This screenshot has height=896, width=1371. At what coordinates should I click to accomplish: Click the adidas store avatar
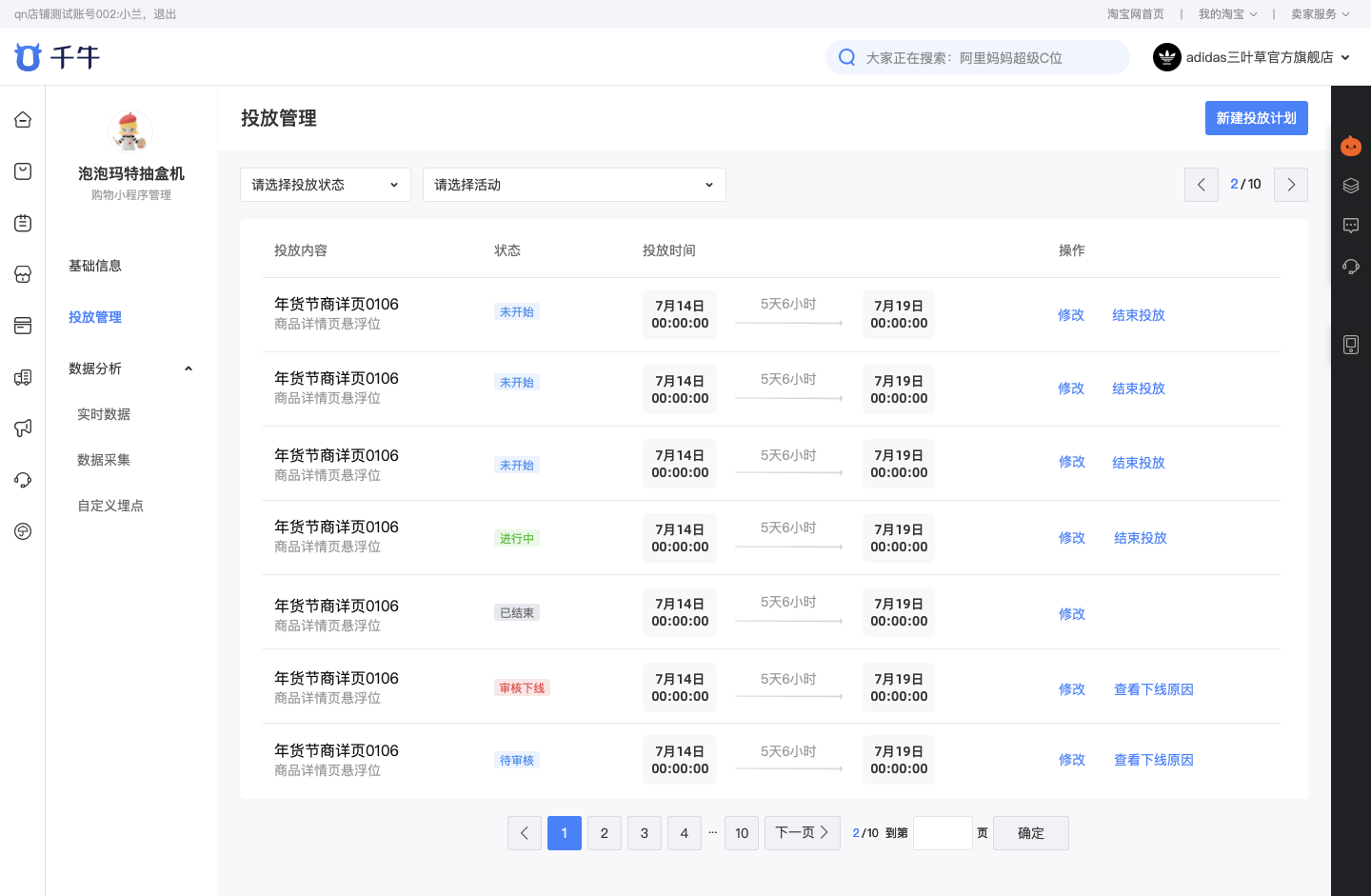click(1166, 57)
